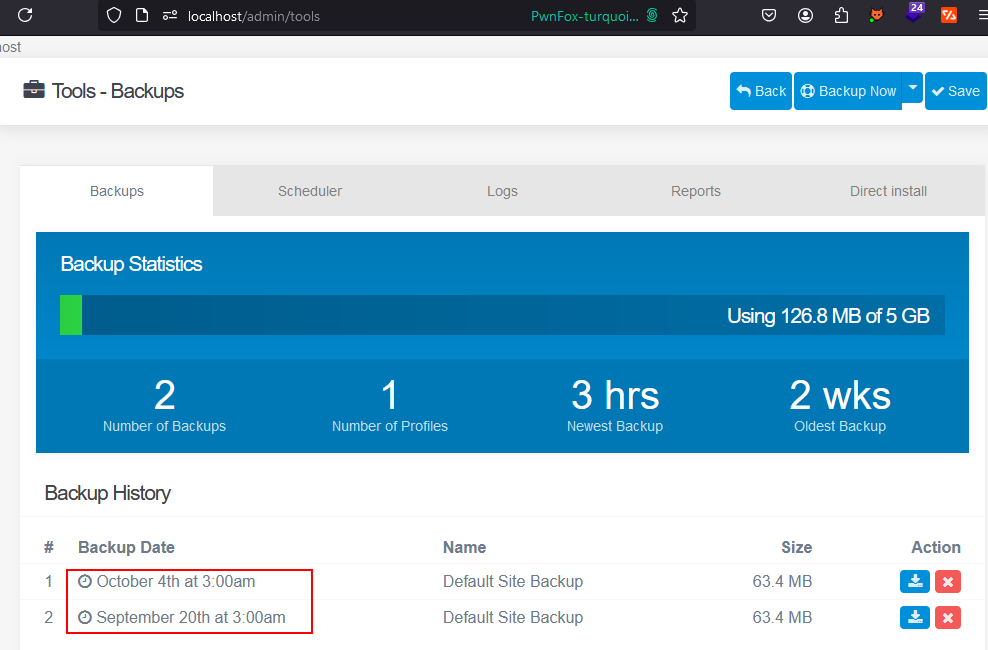Image resolution: width=988 pixels, height=650 pixels.
Task: Click the PwnFox container fingerprint icon
Action: pos(652,15)
